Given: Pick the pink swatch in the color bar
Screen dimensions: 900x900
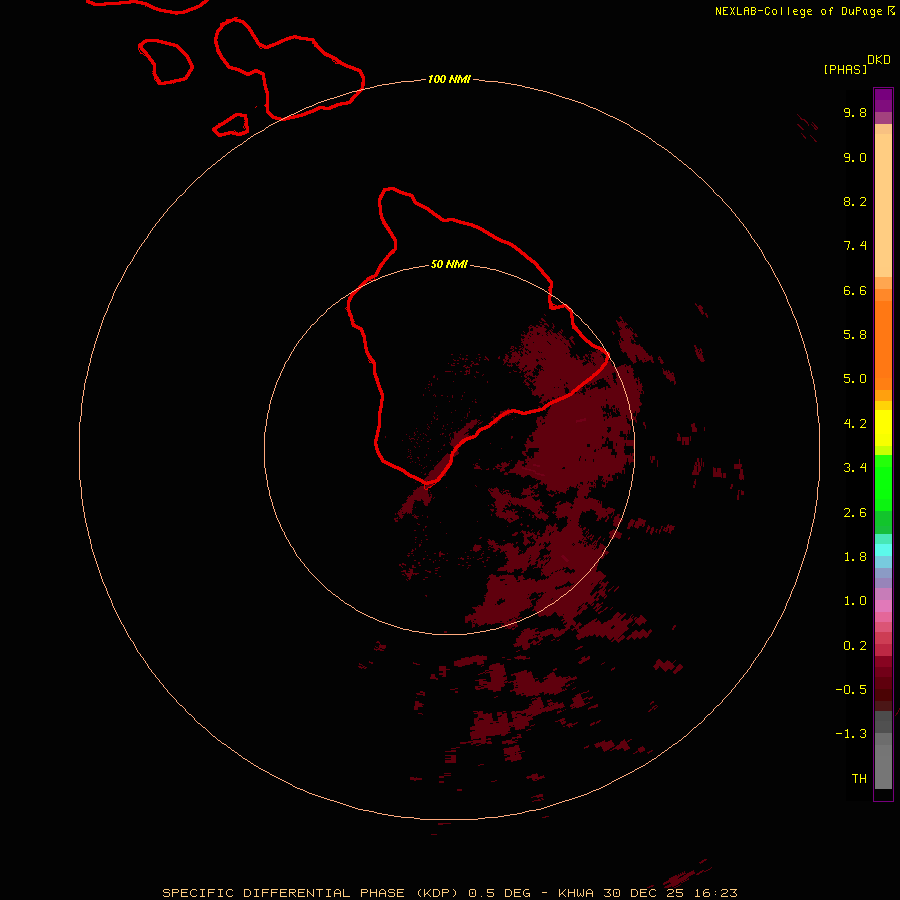Looking at the screenshot, I should click(883, 606).
